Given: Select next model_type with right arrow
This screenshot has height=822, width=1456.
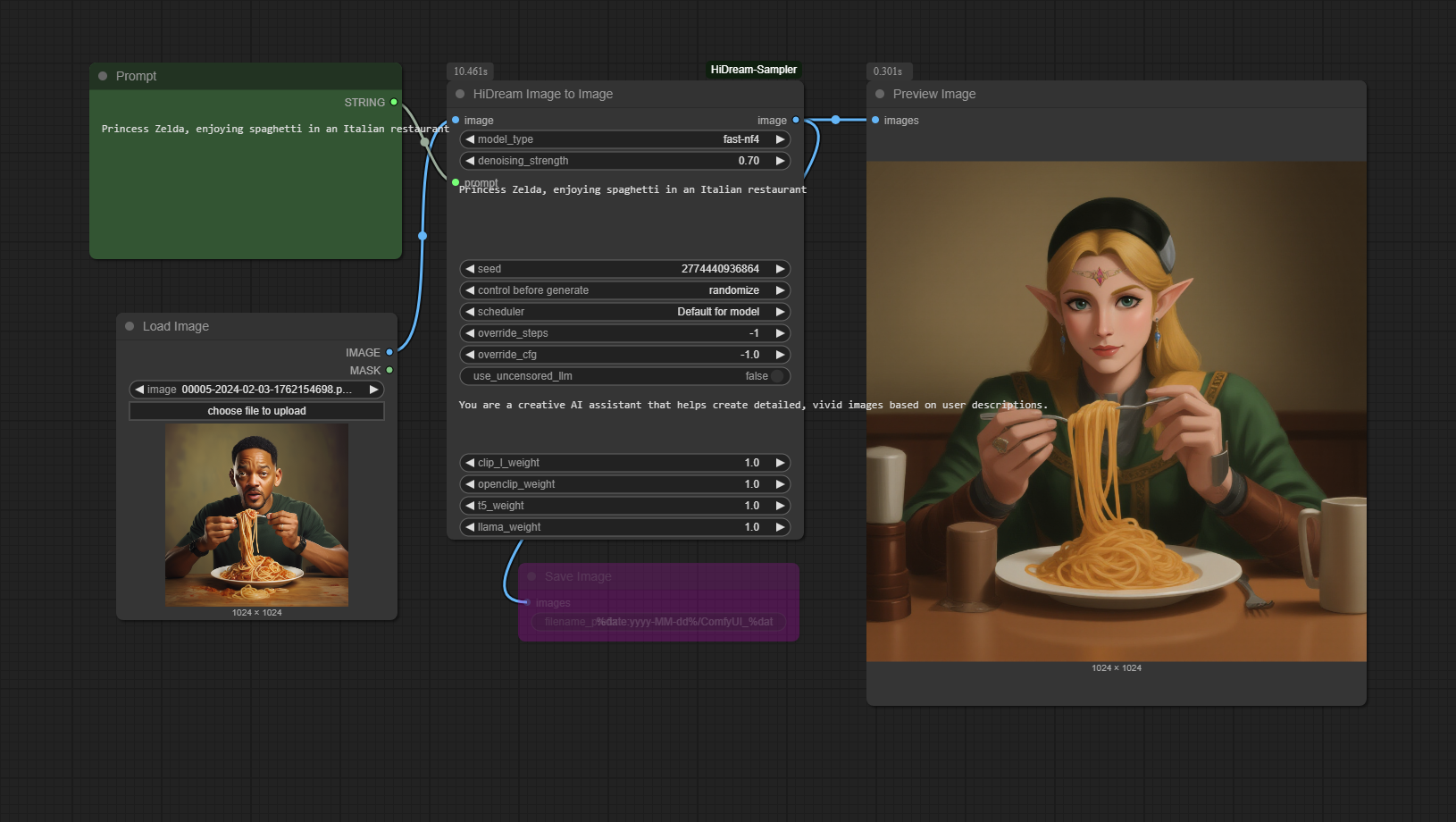Looking at the screenshot, I should (780, 139).
